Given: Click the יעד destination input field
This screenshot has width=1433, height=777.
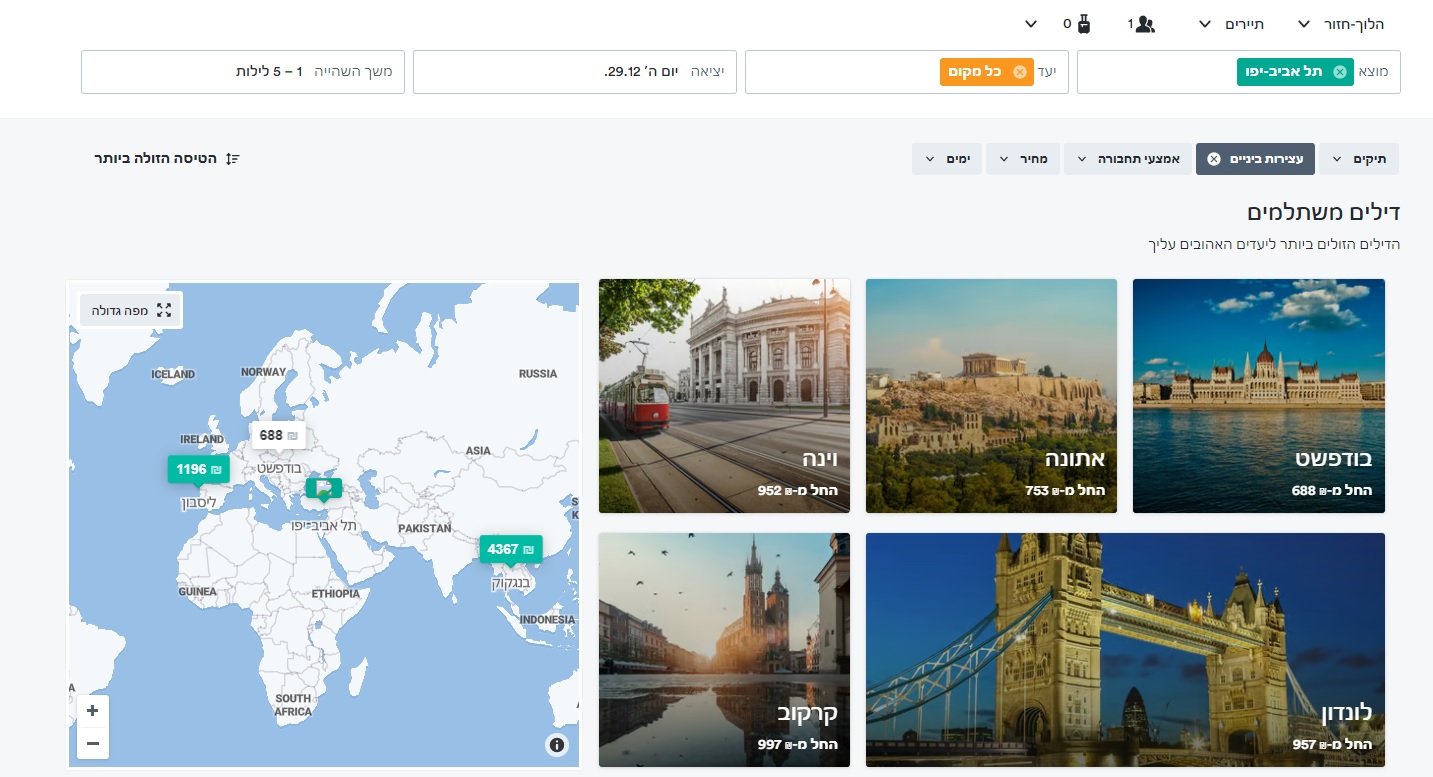Looking at the screenshot, I should pos(907,72).
